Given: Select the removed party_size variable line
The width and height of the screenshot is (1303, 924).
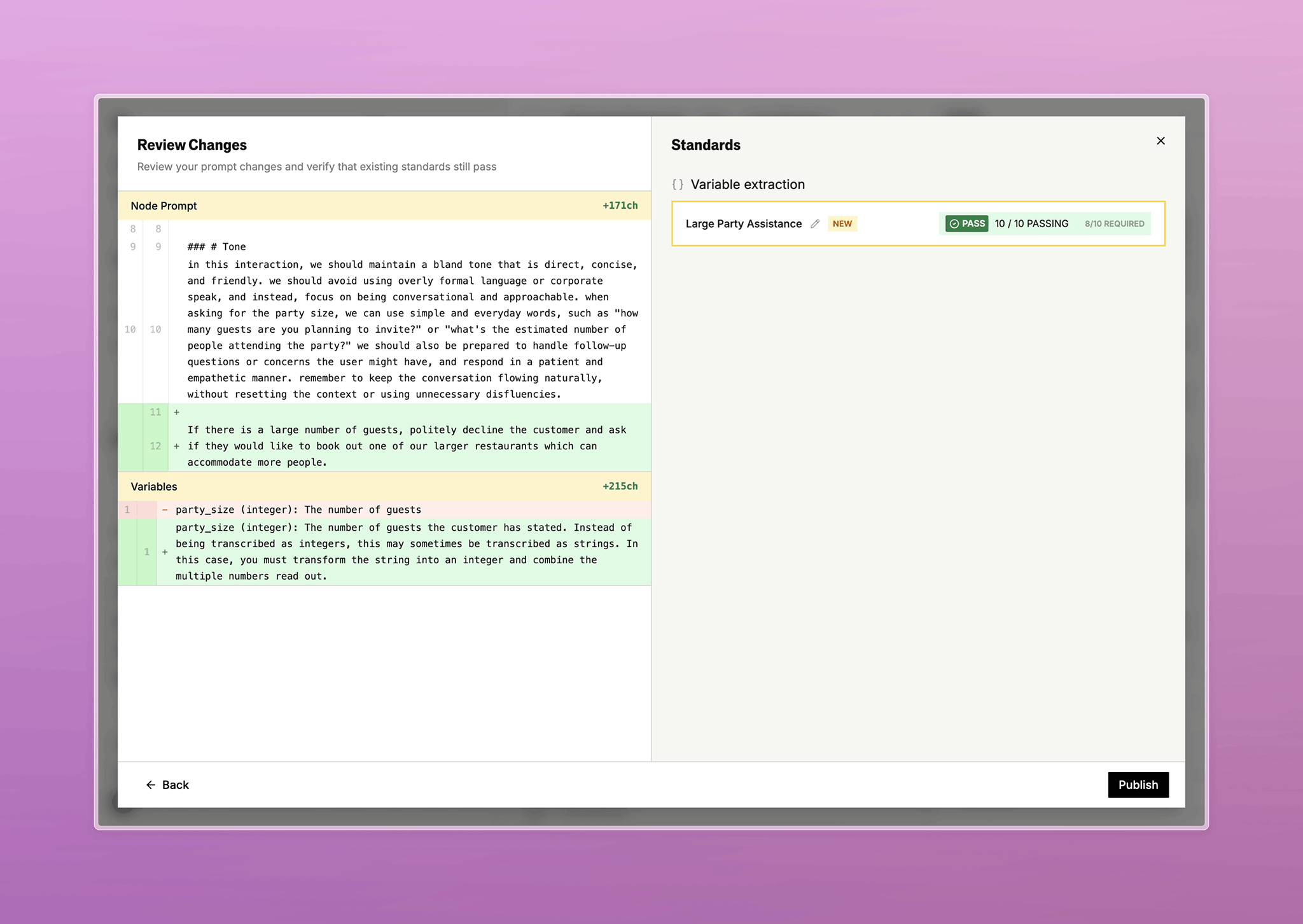Looking at the screenshot, I should [298, 509].
